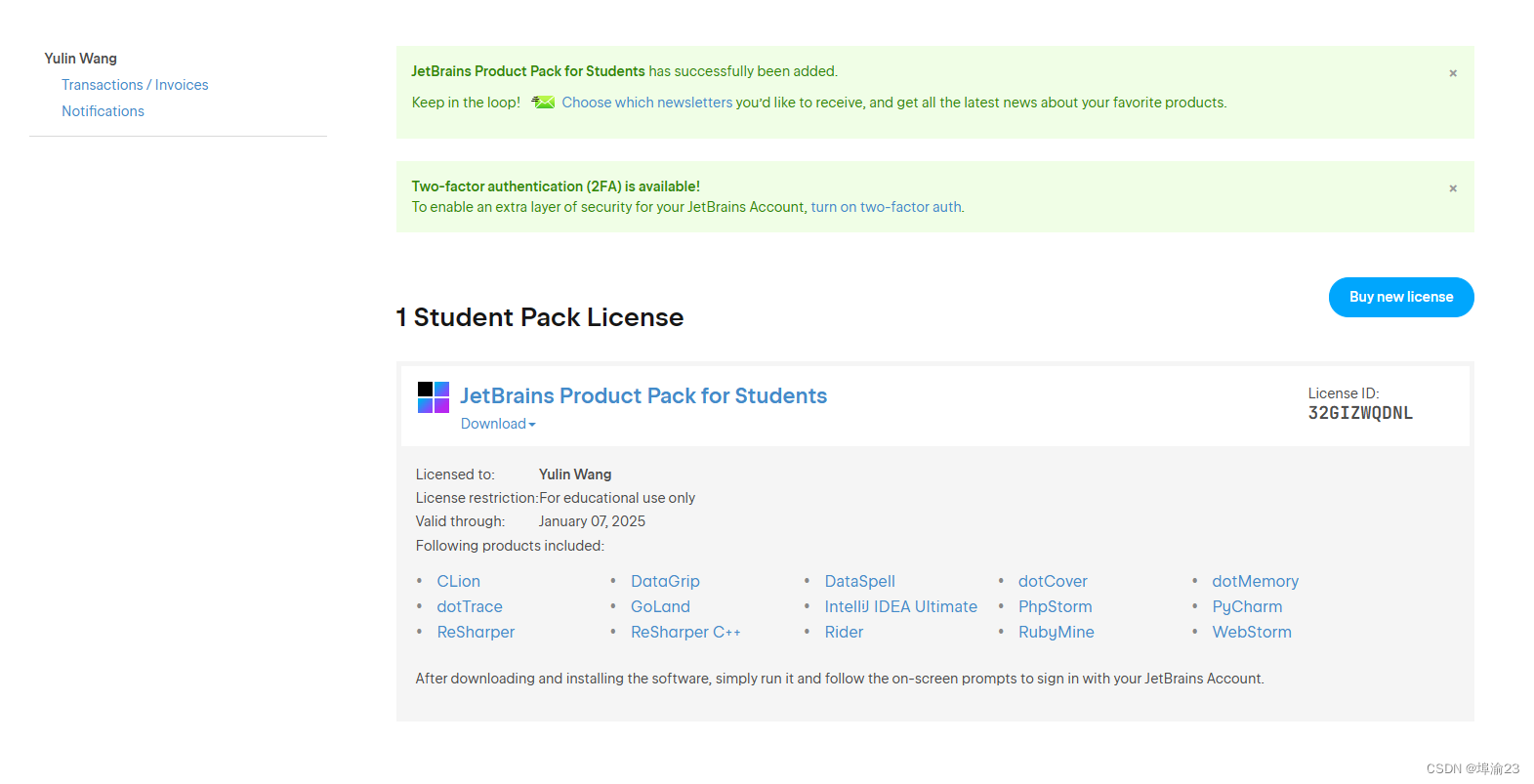
Task: Click the 'Following products included:' label
Action: (510, 546)
